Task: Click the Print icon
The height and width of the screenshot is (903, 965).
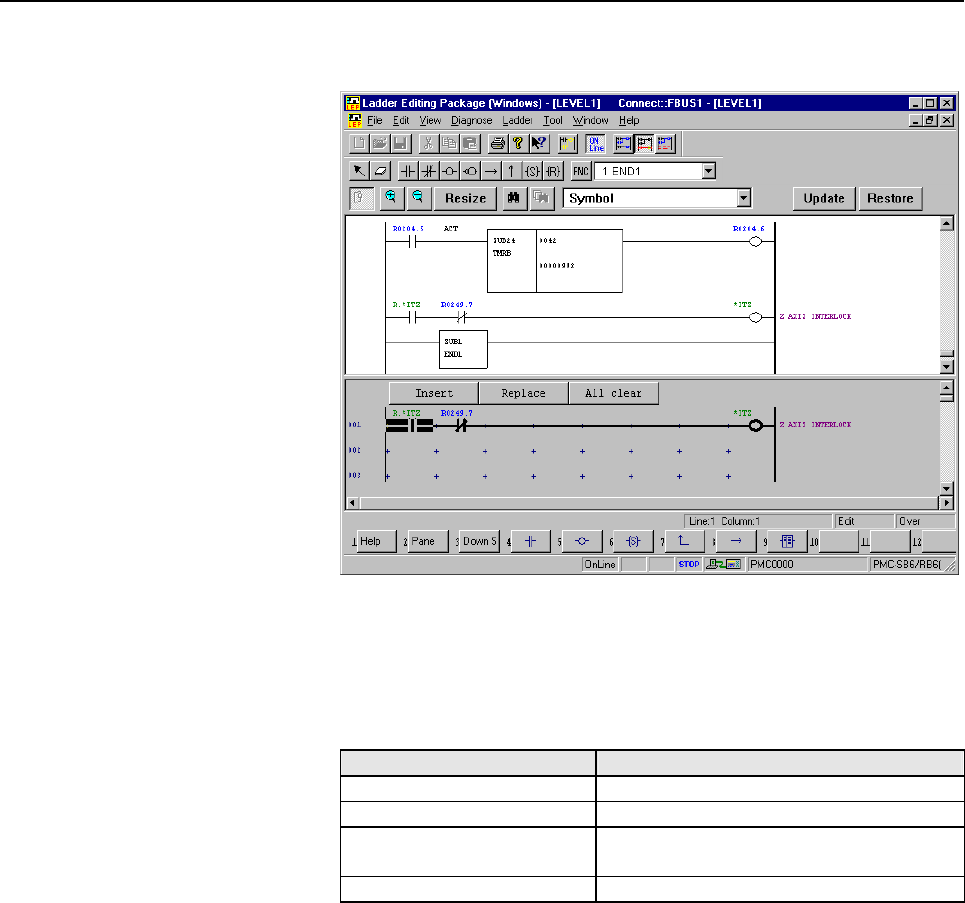Action: click(497, 143)
